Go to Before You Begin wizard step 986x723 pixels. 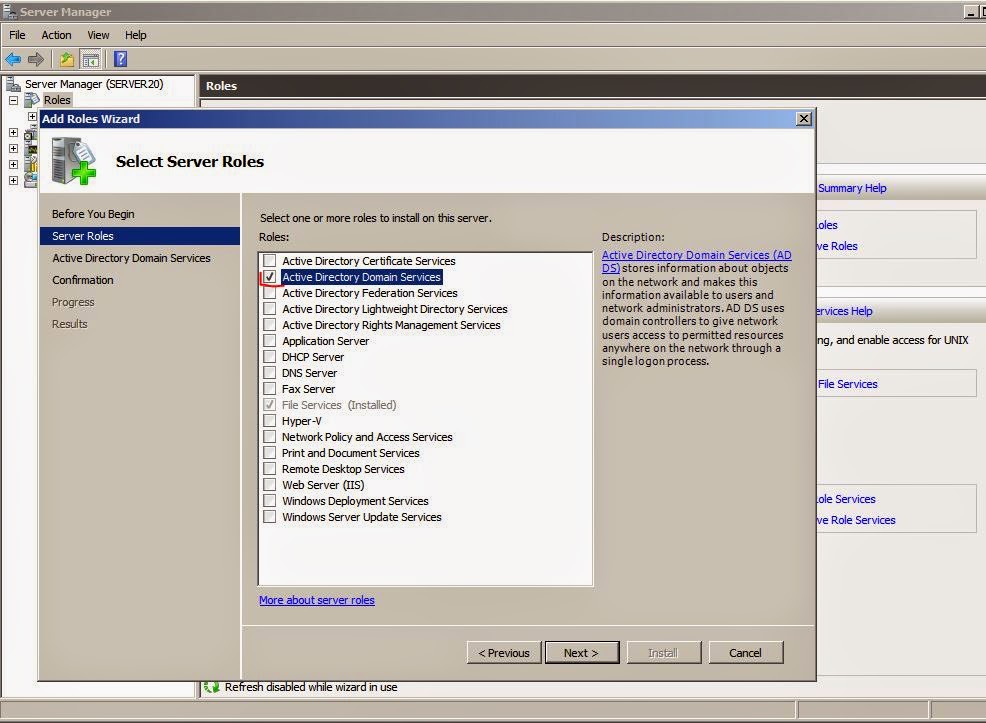93,214
